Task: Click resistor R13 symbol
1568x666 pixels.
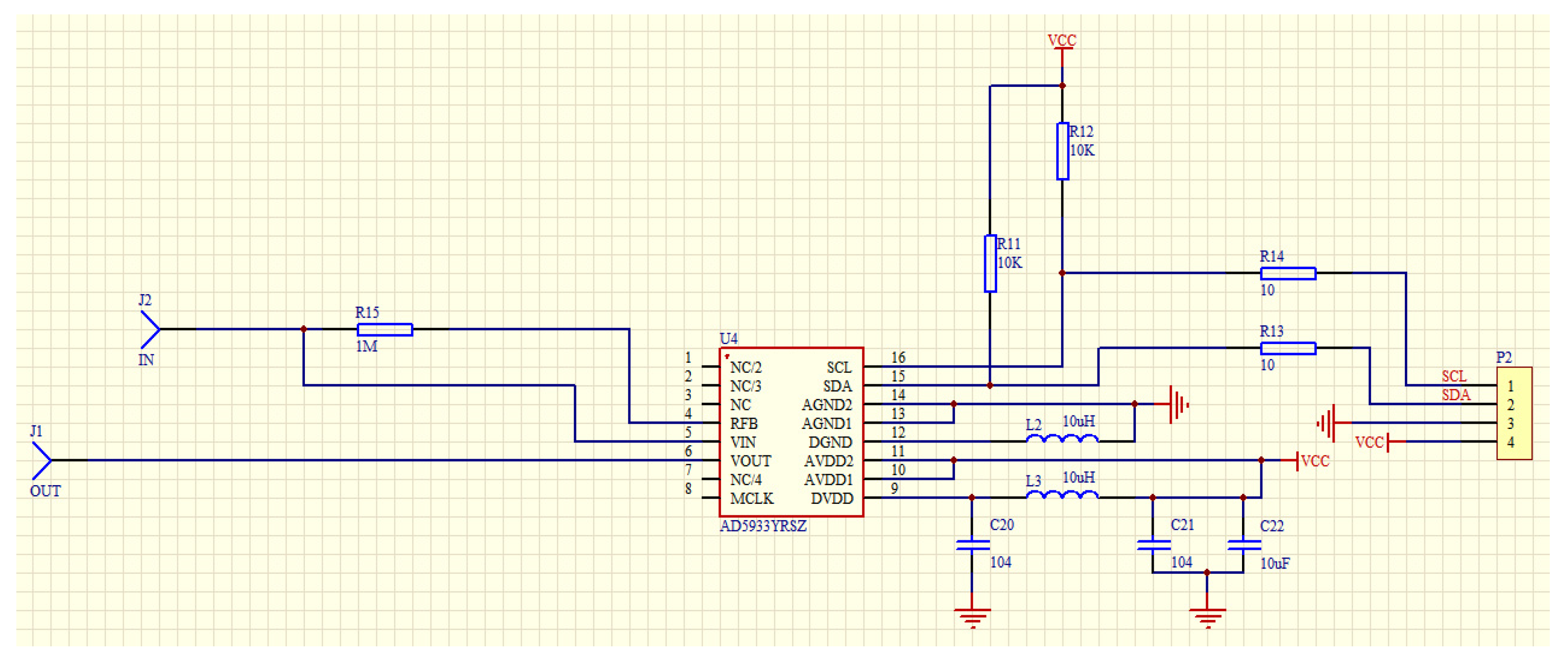Action: (x=1288, y=348)
